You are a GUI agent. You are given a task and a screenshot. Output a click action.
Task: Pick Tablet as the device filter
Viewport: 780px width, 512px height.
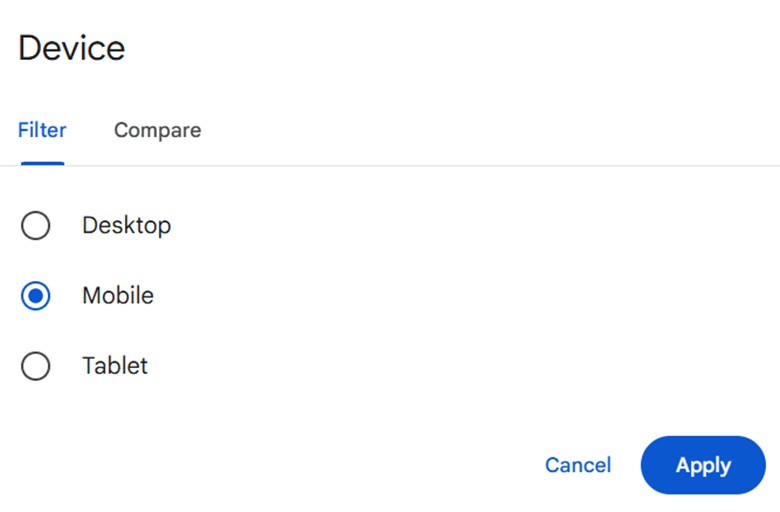[x=35, y=366]
